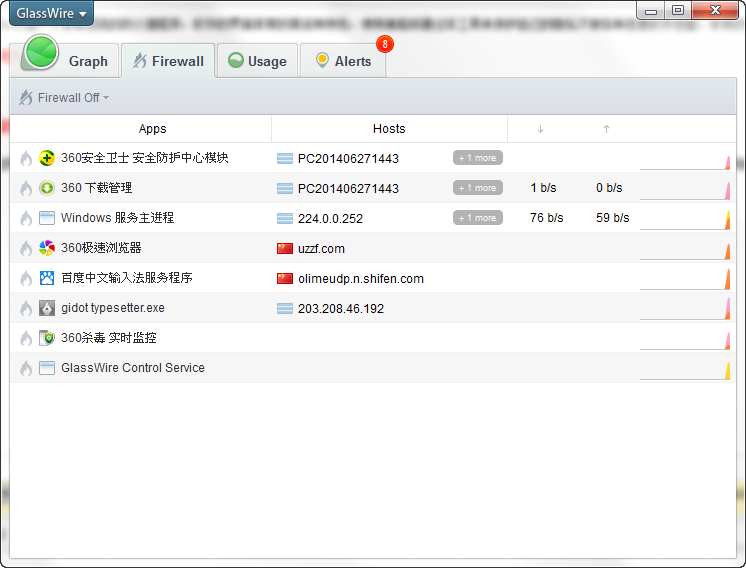The width and height of the screenshot is (746, 568).
Task: Click the green GlassWire globe logo
Action: coord(41,52)
